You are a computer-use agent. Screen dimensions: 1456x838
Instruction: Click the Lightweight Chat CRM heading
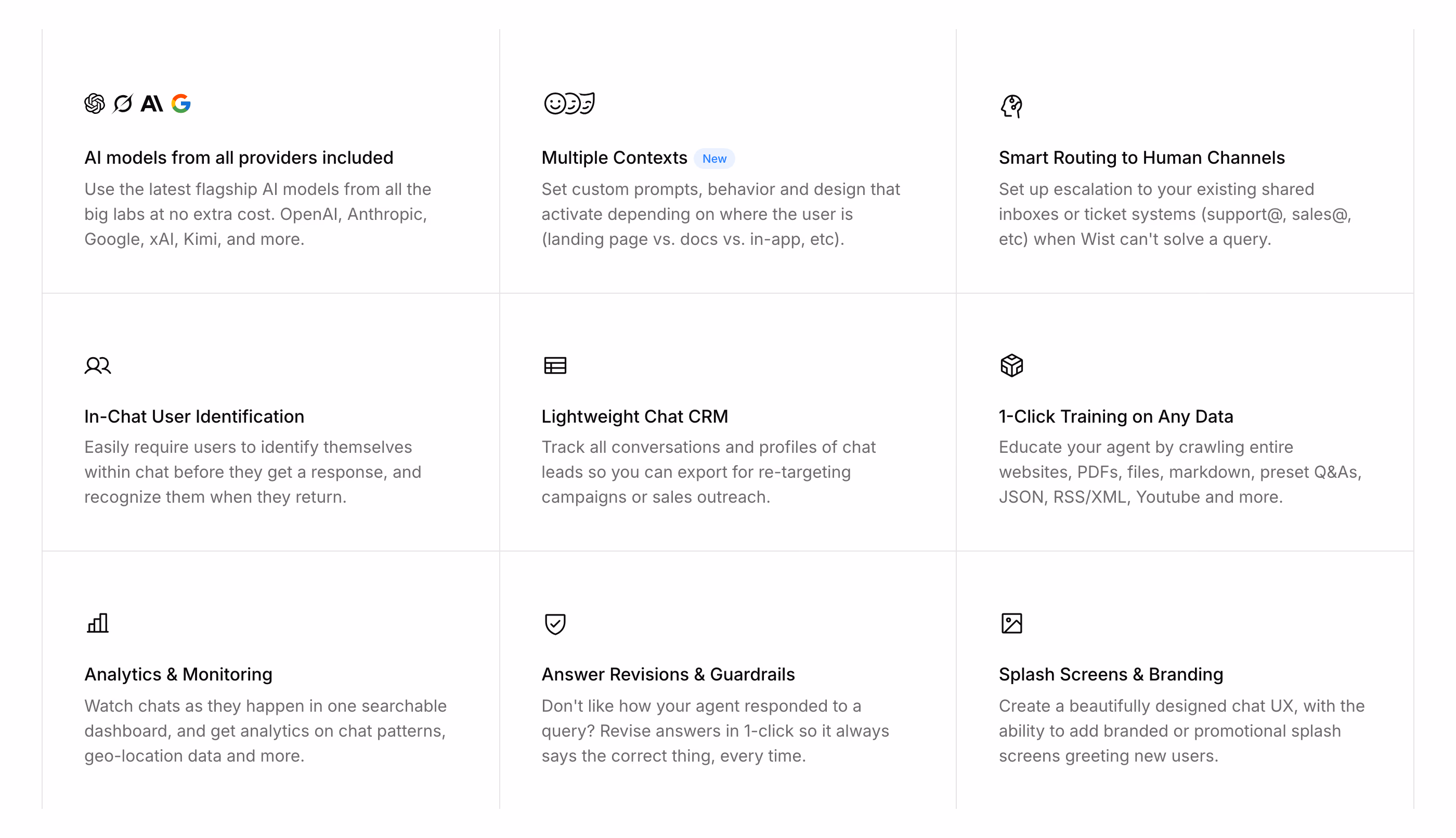pos(634,416)
